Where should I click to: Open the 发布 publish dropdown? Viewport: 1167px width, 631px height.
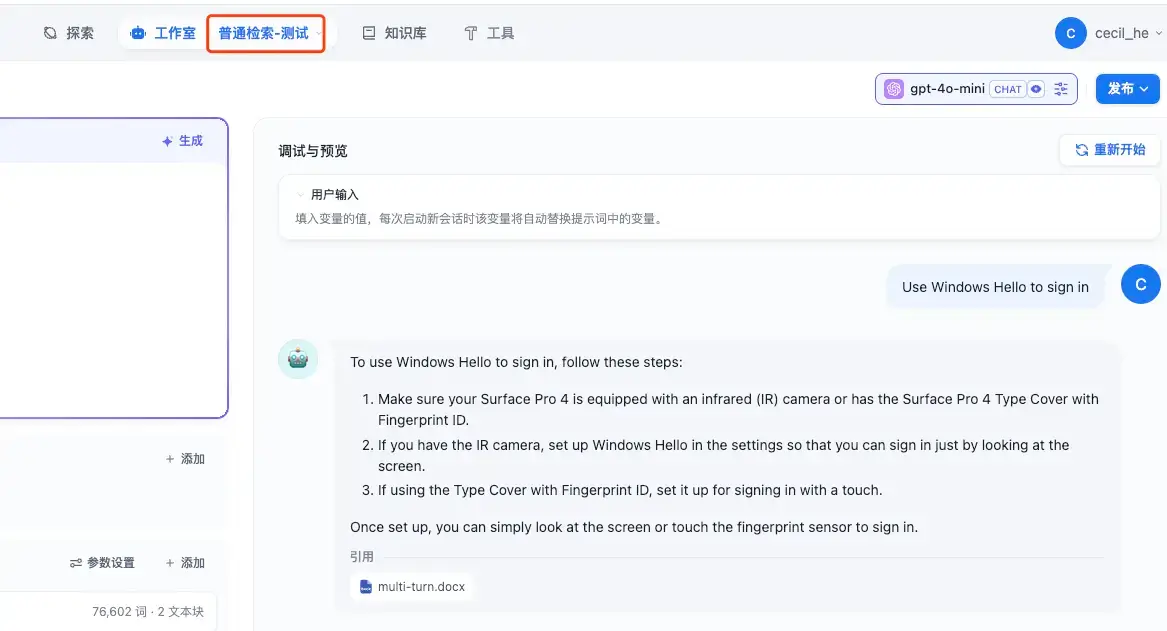click(1128, 89)
